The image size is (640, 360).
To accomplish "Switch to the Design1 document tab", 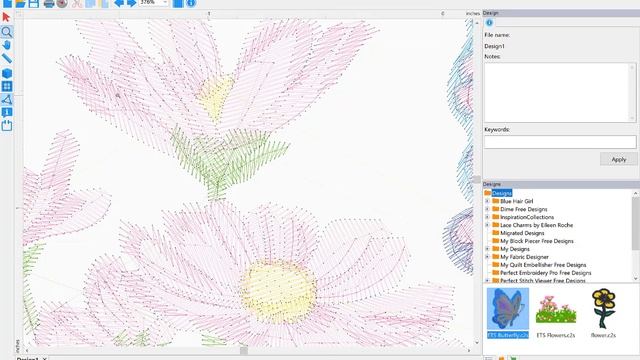I will point(27,358).
